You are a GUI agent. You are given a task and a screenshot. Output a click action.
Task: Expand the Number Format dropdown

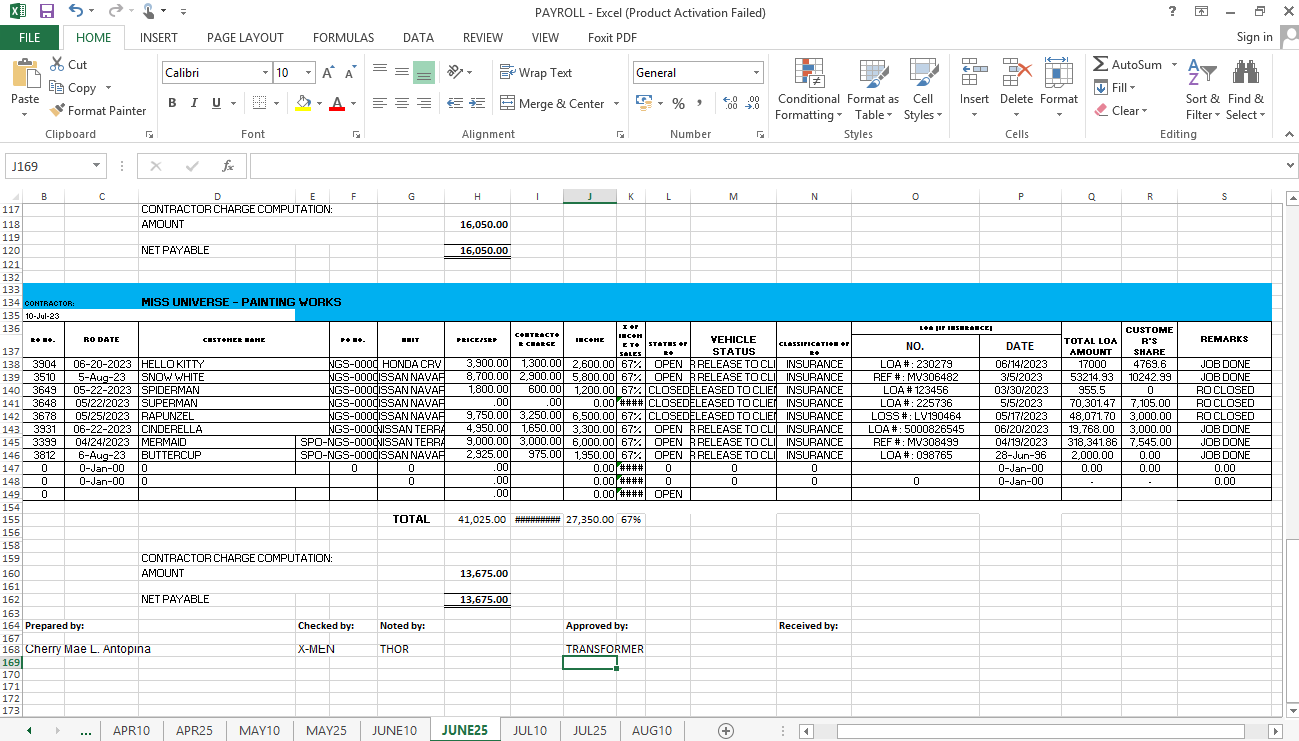point(757,73)
